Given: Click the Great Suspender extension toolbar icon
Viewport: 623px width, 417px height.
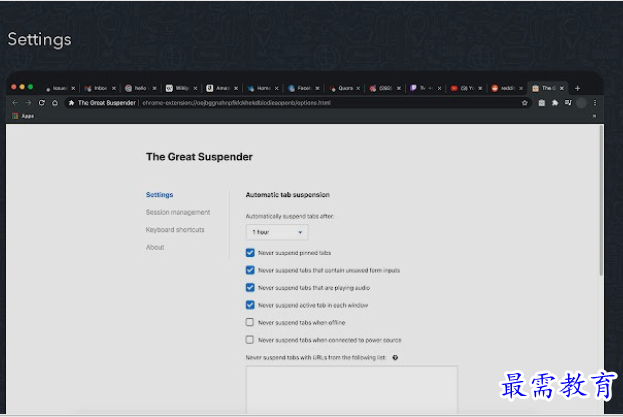Looking at the screenshot, I should click(542, 103).
